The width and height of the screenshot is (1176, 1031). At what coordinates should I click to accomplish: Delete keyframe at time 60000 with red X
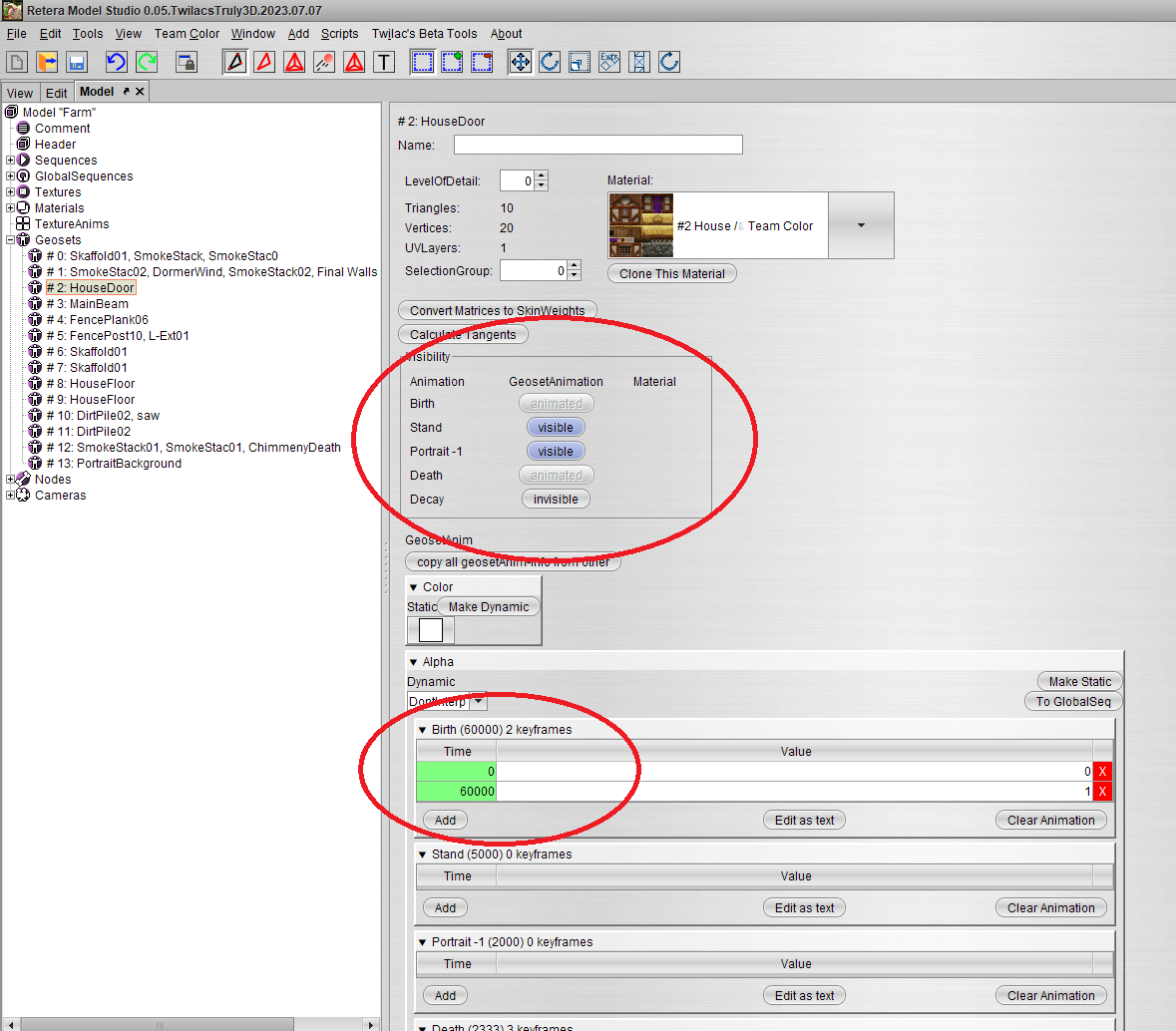(1102, 791)
